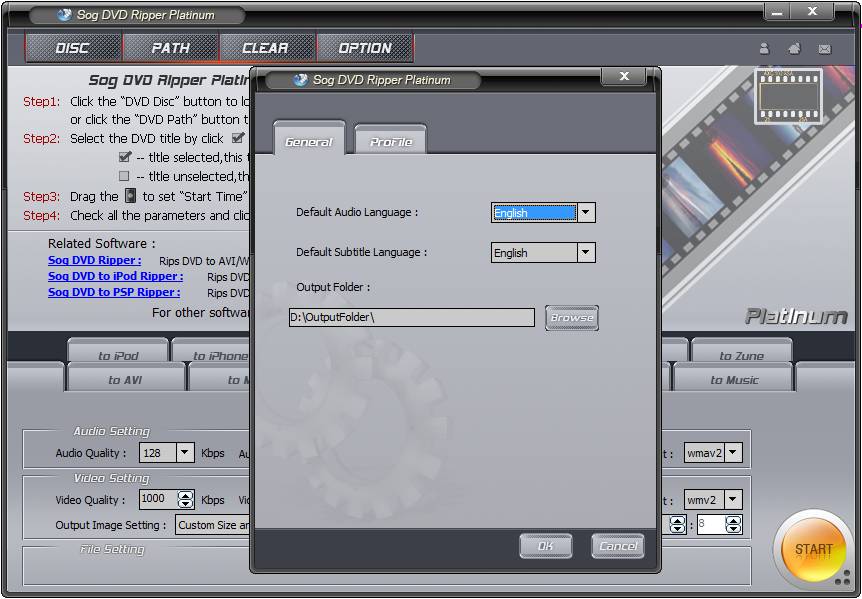
Task: Expand the Default Audio Language dropdown arrow
Action: pyautogui.click(x=586, y=213)
